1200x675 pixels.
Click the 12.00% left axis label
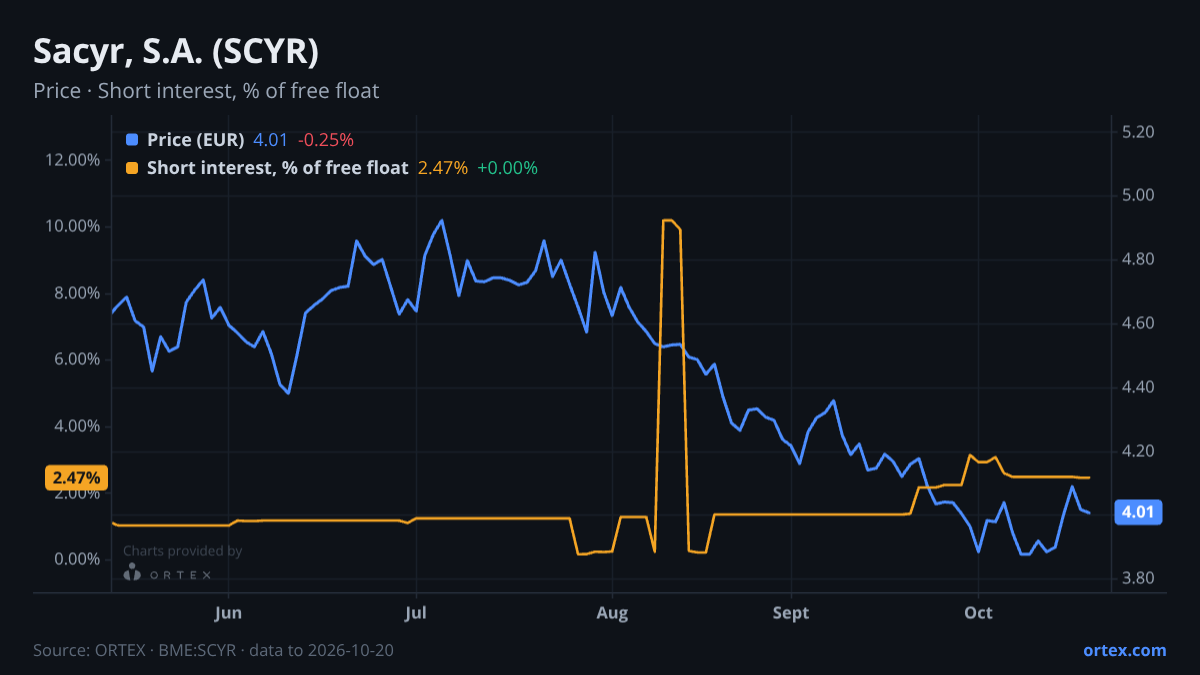point(73,160)
